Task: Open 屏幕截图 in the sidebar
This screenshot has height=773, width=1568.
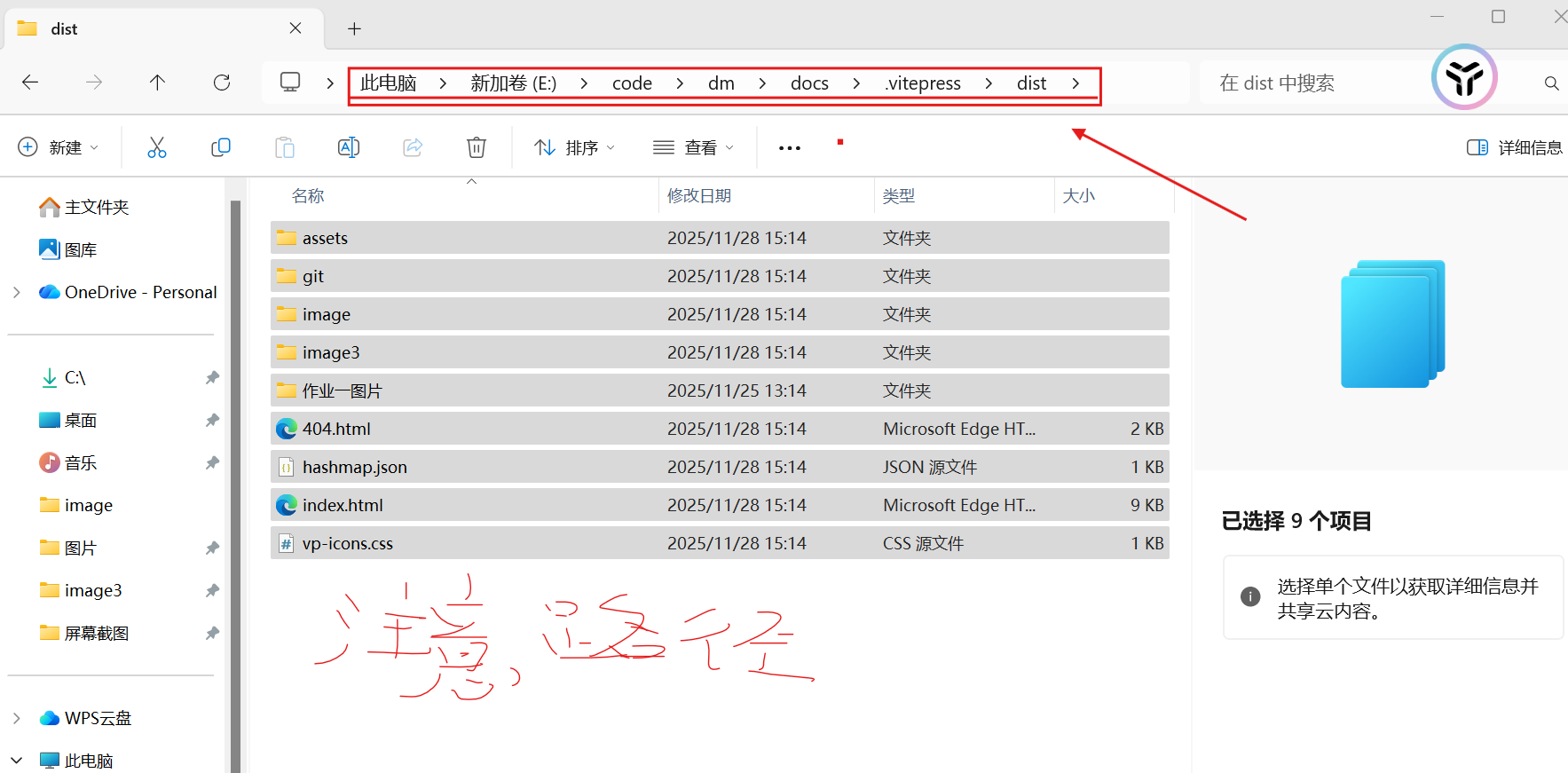Action: 84,633
